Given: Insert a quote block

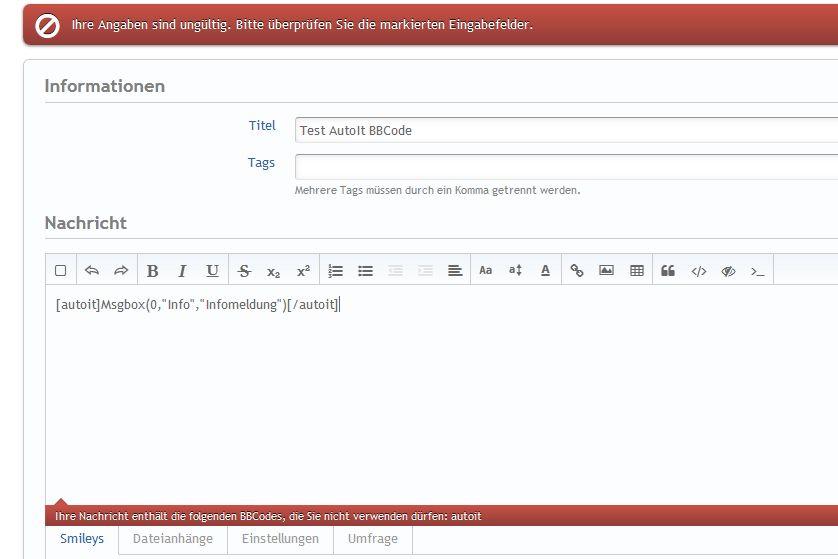Looking at the screenshot, I should (668, 270).
